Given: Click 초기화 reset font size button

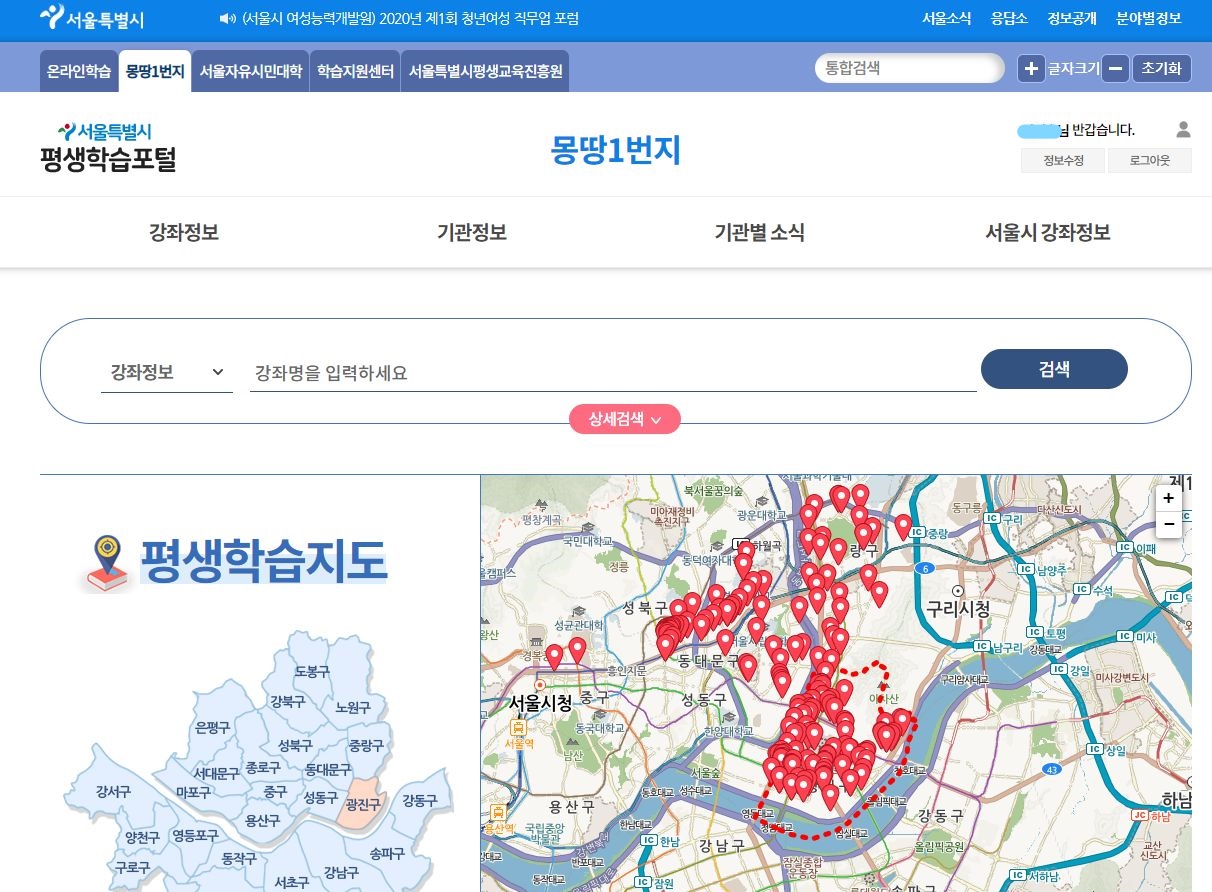Looking at the screenshot, I should point(1162,68).
